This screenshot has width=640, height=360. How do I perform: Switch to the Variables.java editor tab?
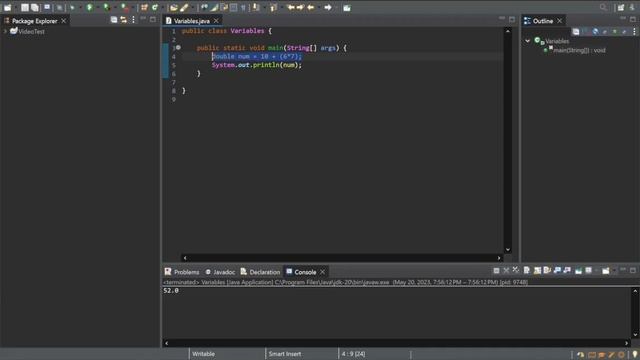coord(191,21)
